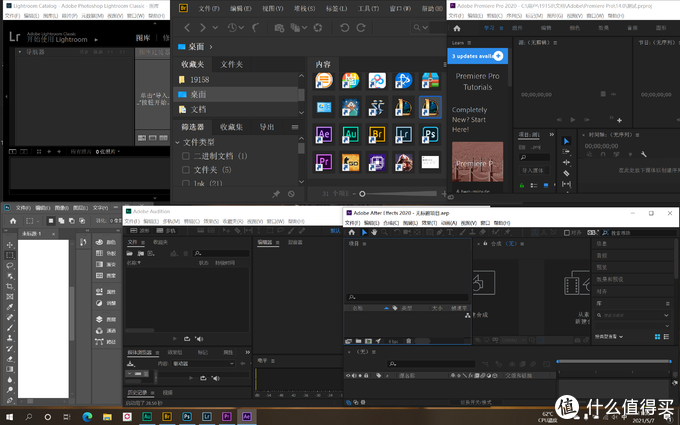This screenshot has height=425, width=680.
Task: Open the 导出 panel tab in Bridge
Action: [267, 127]
